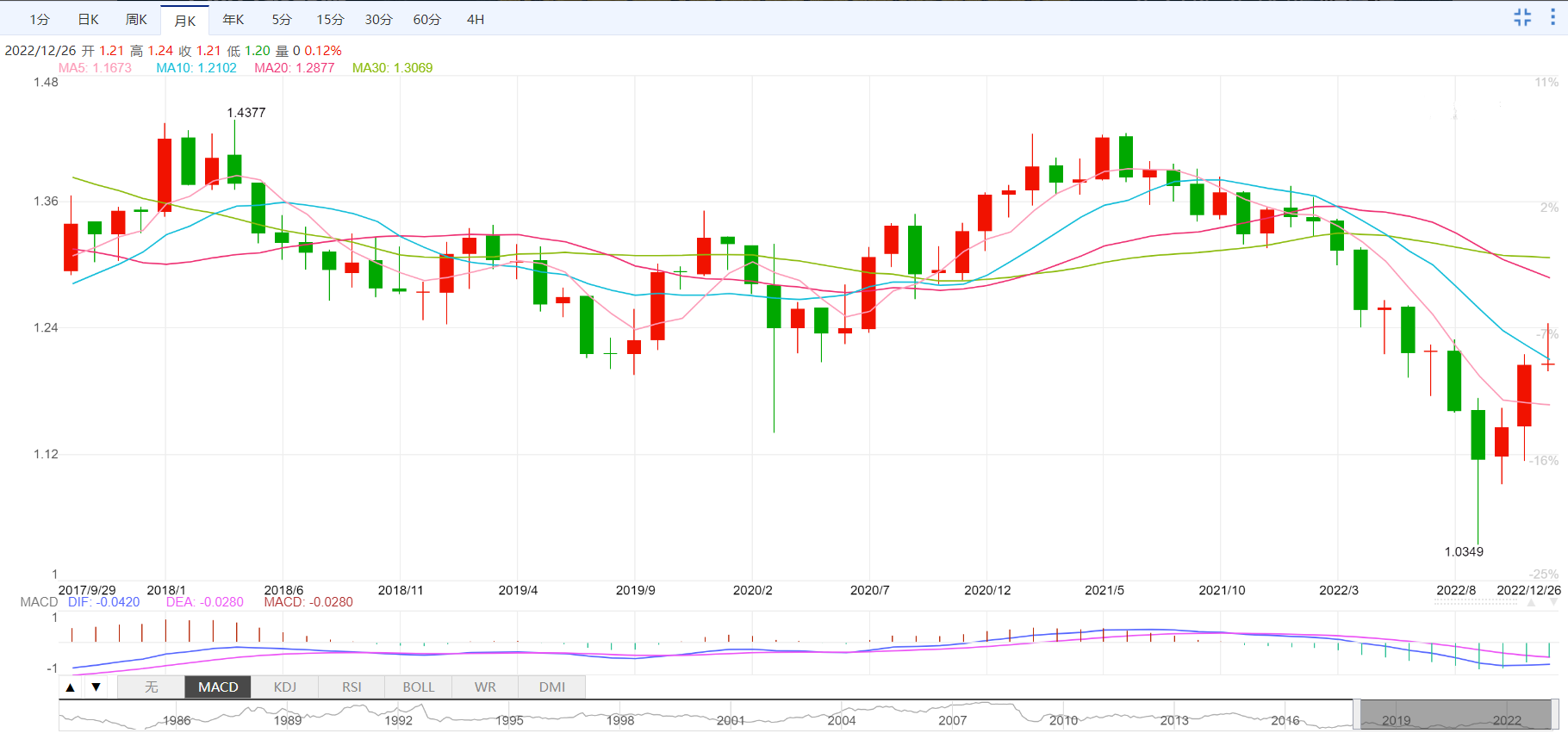Click the exit fullscreen icon

coord(1522,17)
